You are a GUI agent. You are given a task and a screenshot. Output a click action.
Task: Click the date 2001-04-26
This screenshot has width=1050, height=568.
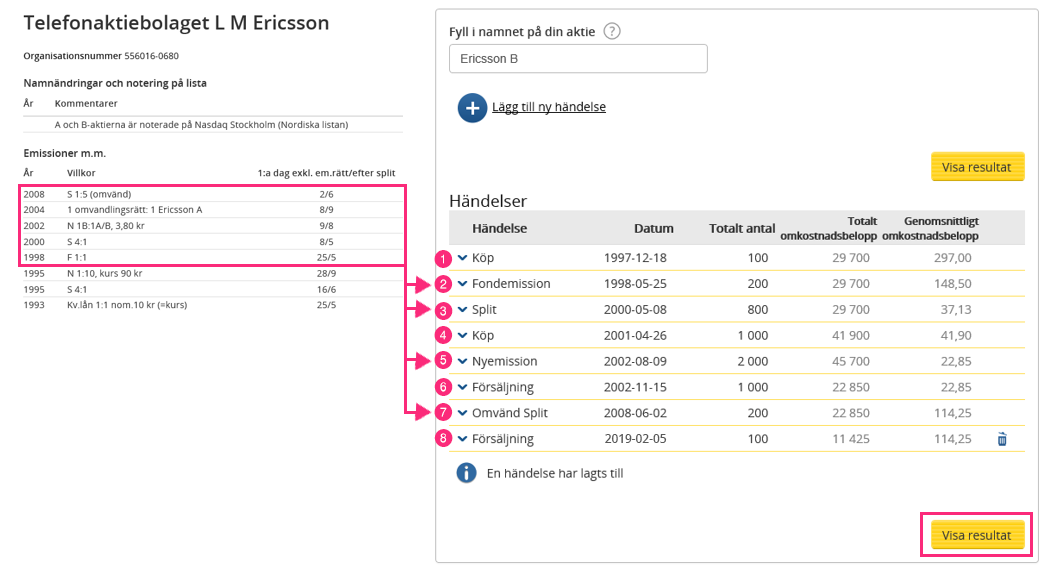tap(635, 336)
